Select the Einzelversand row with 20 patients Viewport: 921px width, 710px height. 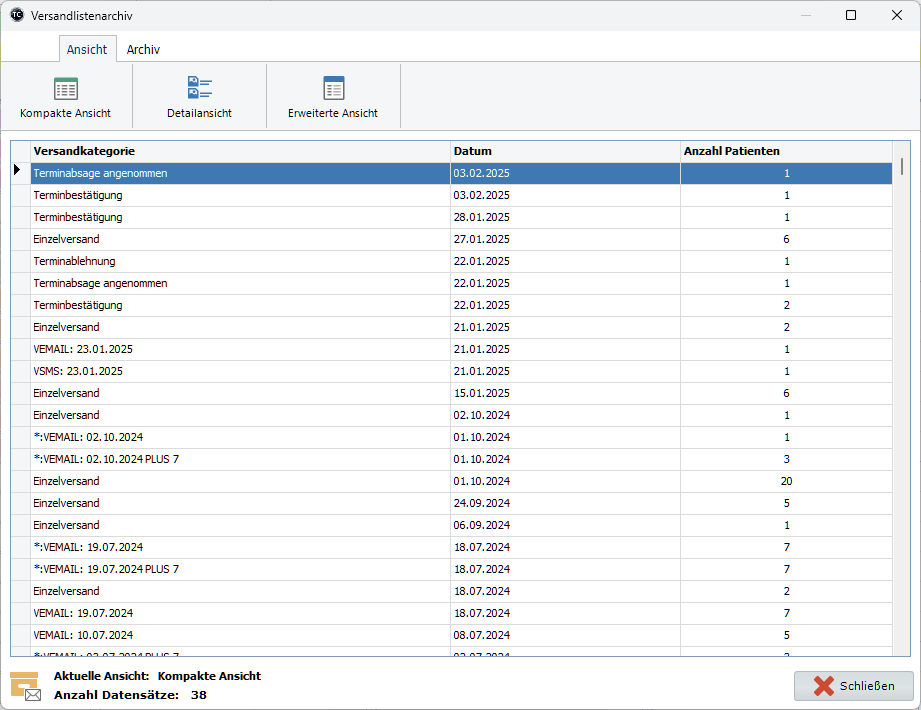tap(200, 481)
